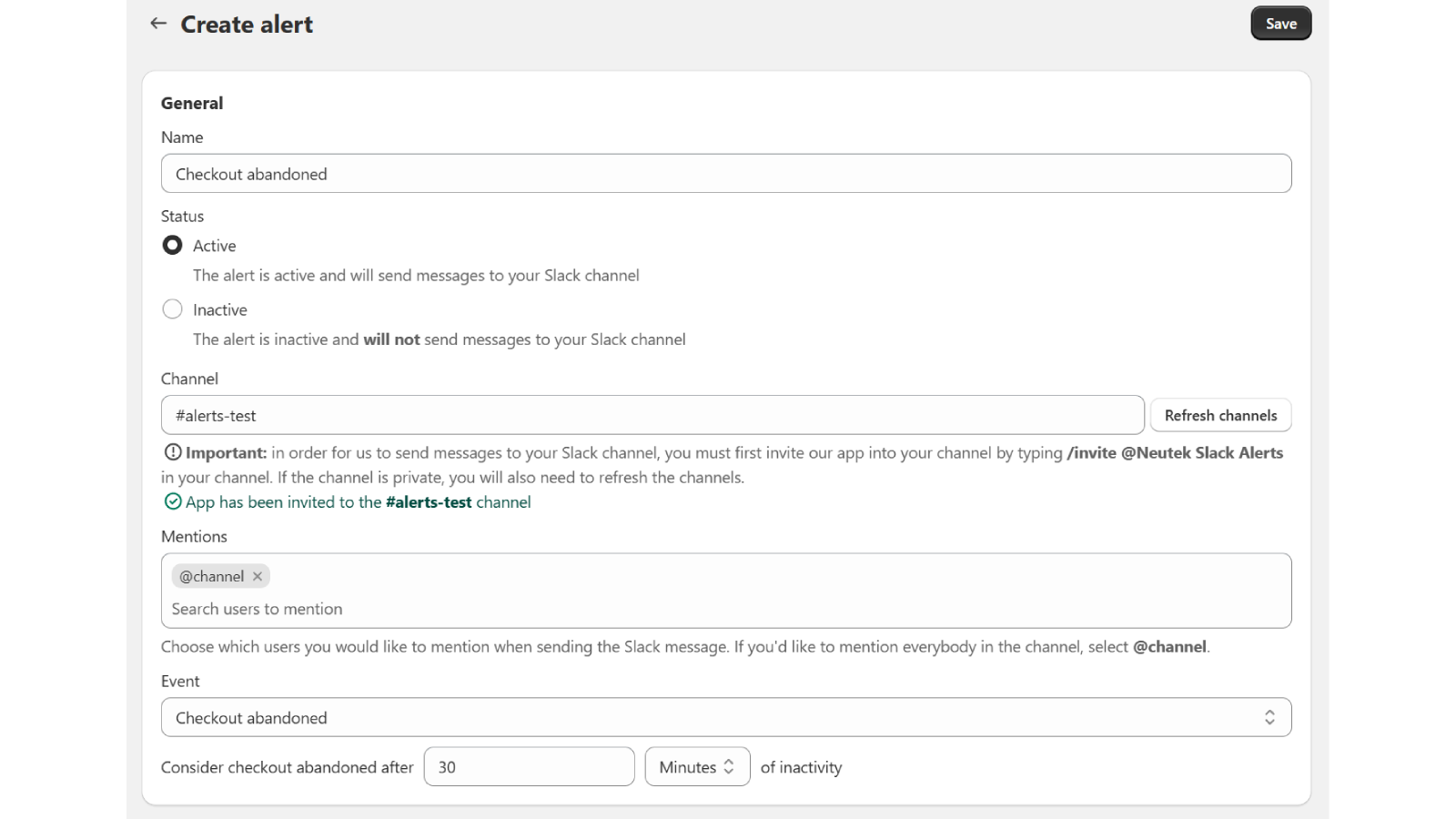Refresh the Slack channels list

[x=1220, y=414]
